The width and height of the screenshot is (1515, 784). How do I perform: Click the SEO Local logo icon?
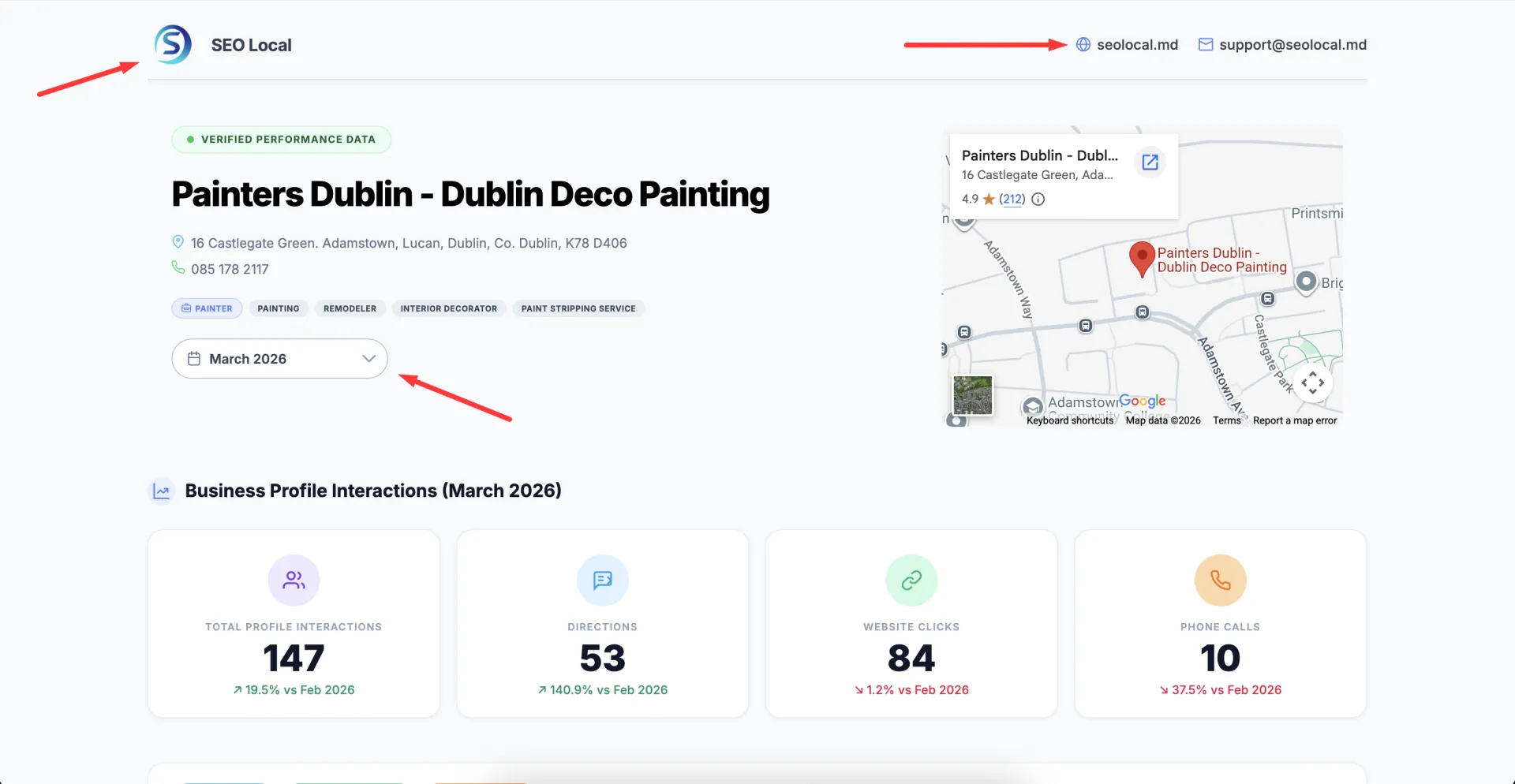(x=173, y=45)
